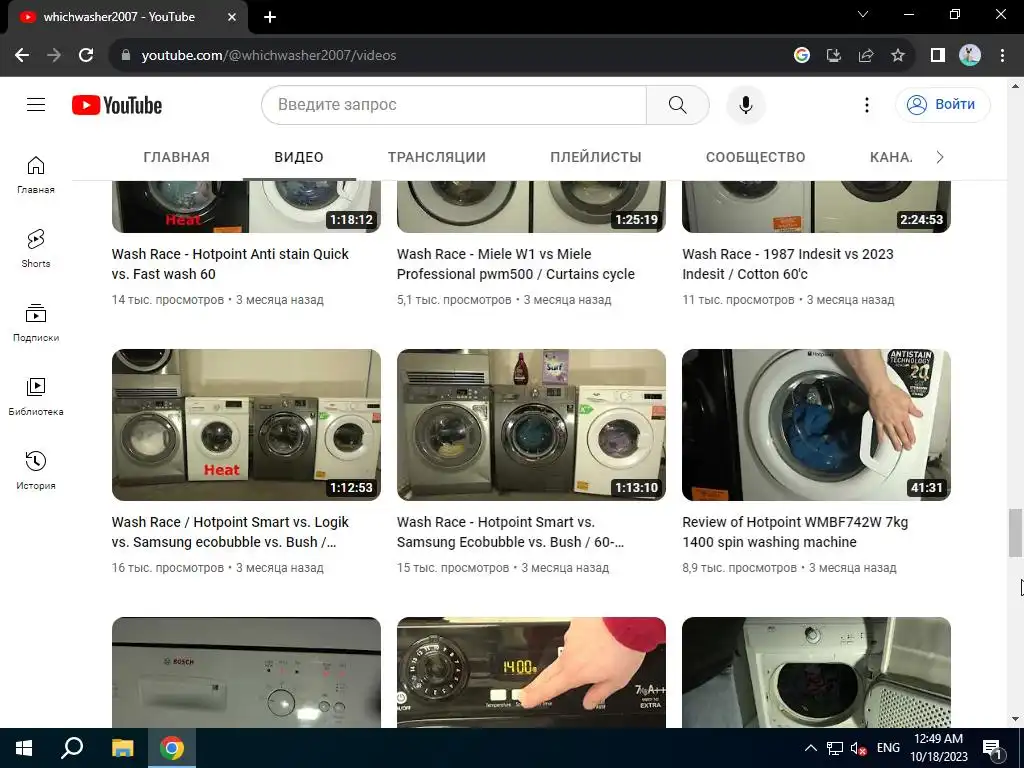
Task: Switch to ТРАНСЛЯЦИИ channel tab
Action: [437, 157]
